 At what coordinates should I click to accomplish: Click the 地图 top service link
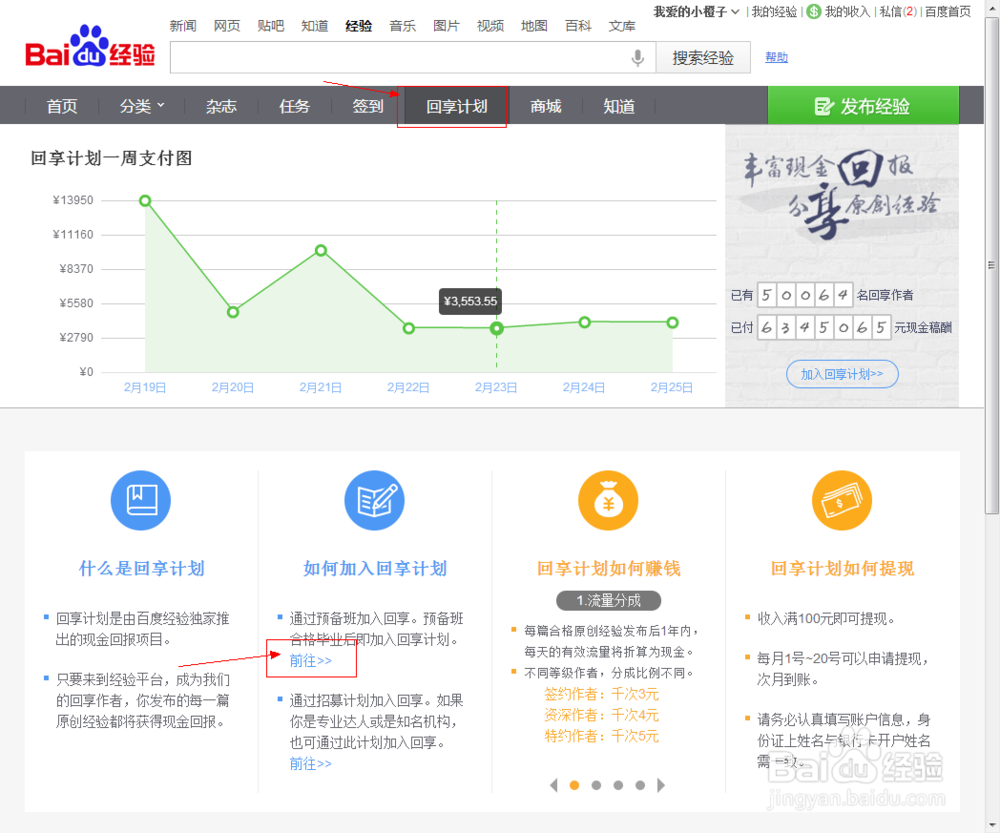534,26
